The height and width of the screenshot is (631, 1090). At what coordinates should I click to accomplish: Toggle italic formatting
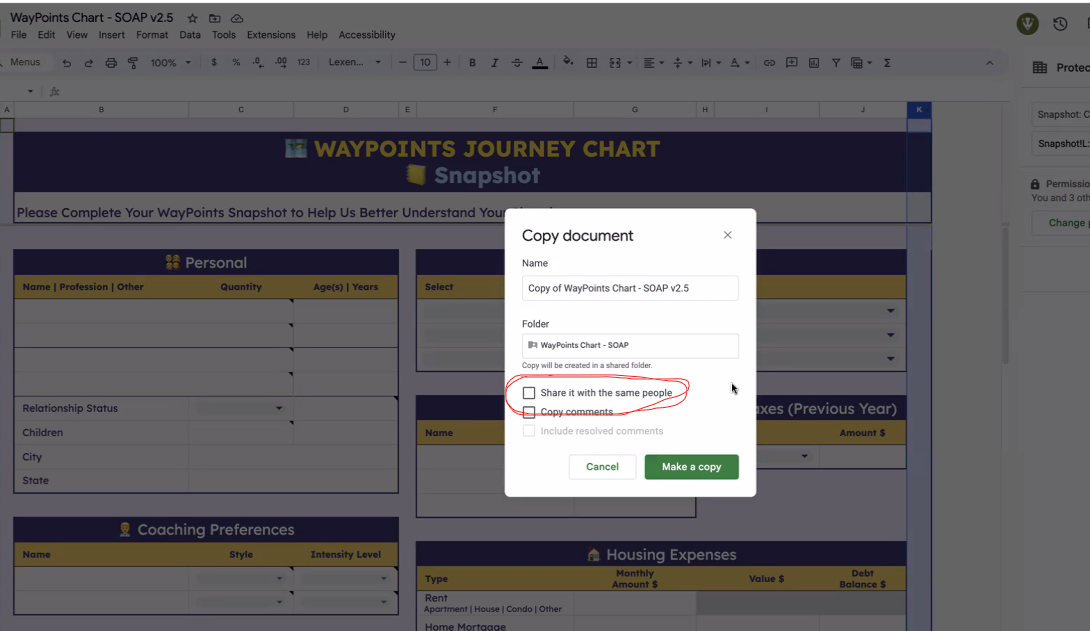point(494,63)
